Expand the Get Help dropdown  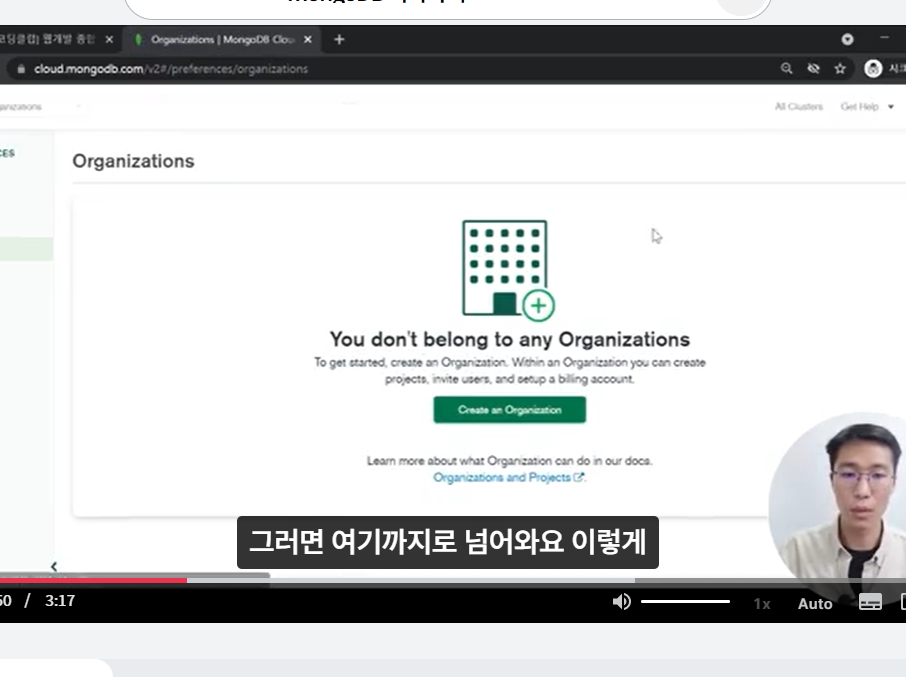(867, 106)
